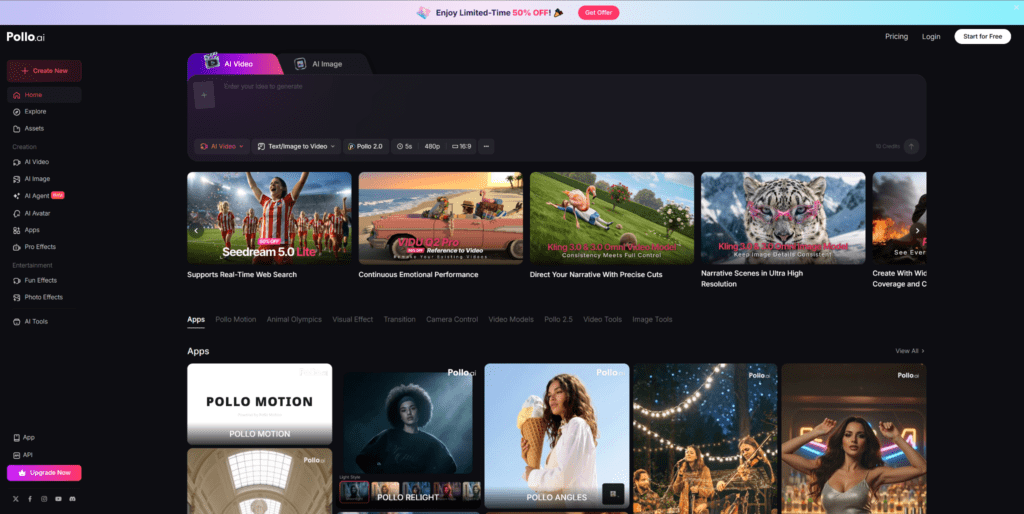The width and height of the screenshot is (1024, 514).
Task: Click the Discord icon in sidebar footer
Action: pos(73,498)
